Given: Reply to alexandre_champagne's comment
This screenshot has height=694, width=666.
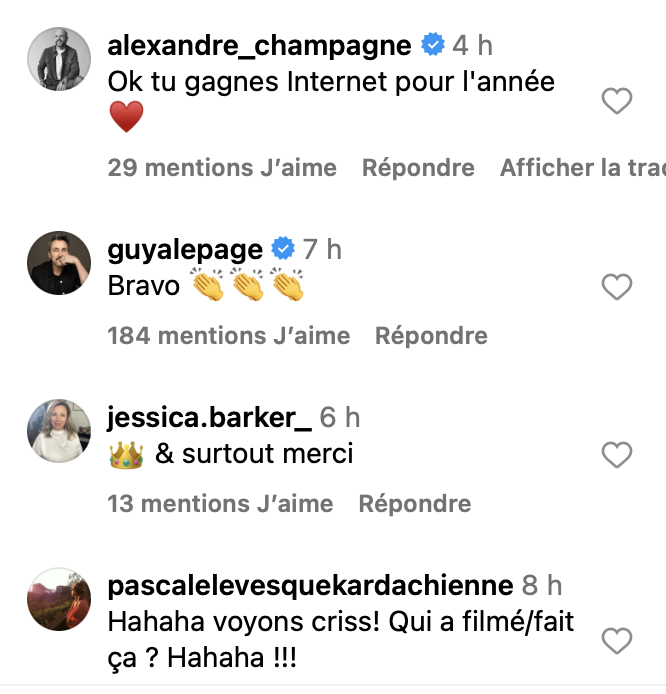Looking at the screenshot, I should 418,169.
